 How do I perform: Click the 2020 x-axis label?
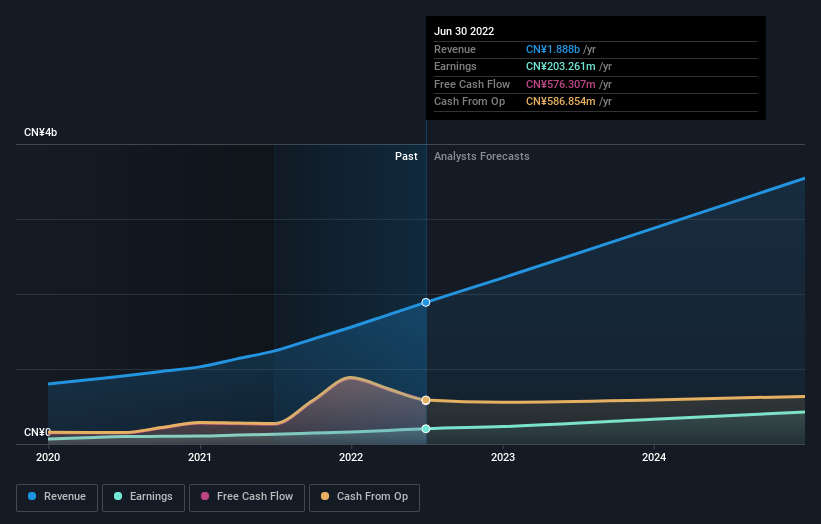point(48,458)
